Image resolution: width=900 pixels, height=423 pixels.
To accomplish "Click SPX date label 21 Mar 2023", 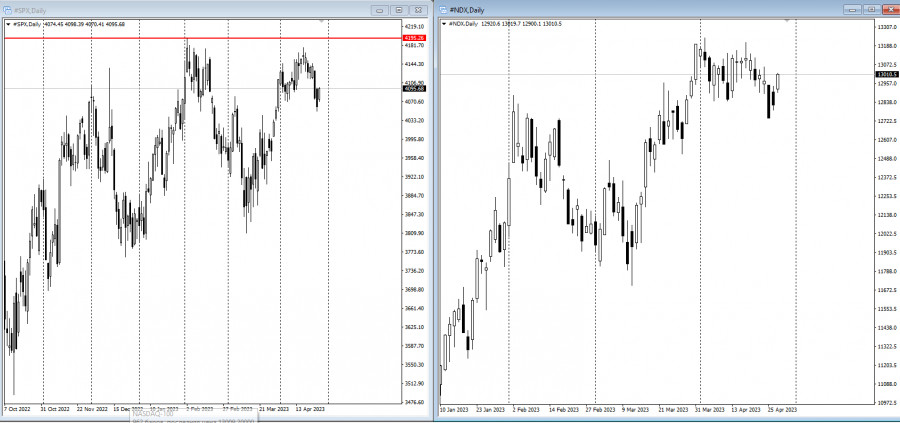I will click(x=274, y=410).
